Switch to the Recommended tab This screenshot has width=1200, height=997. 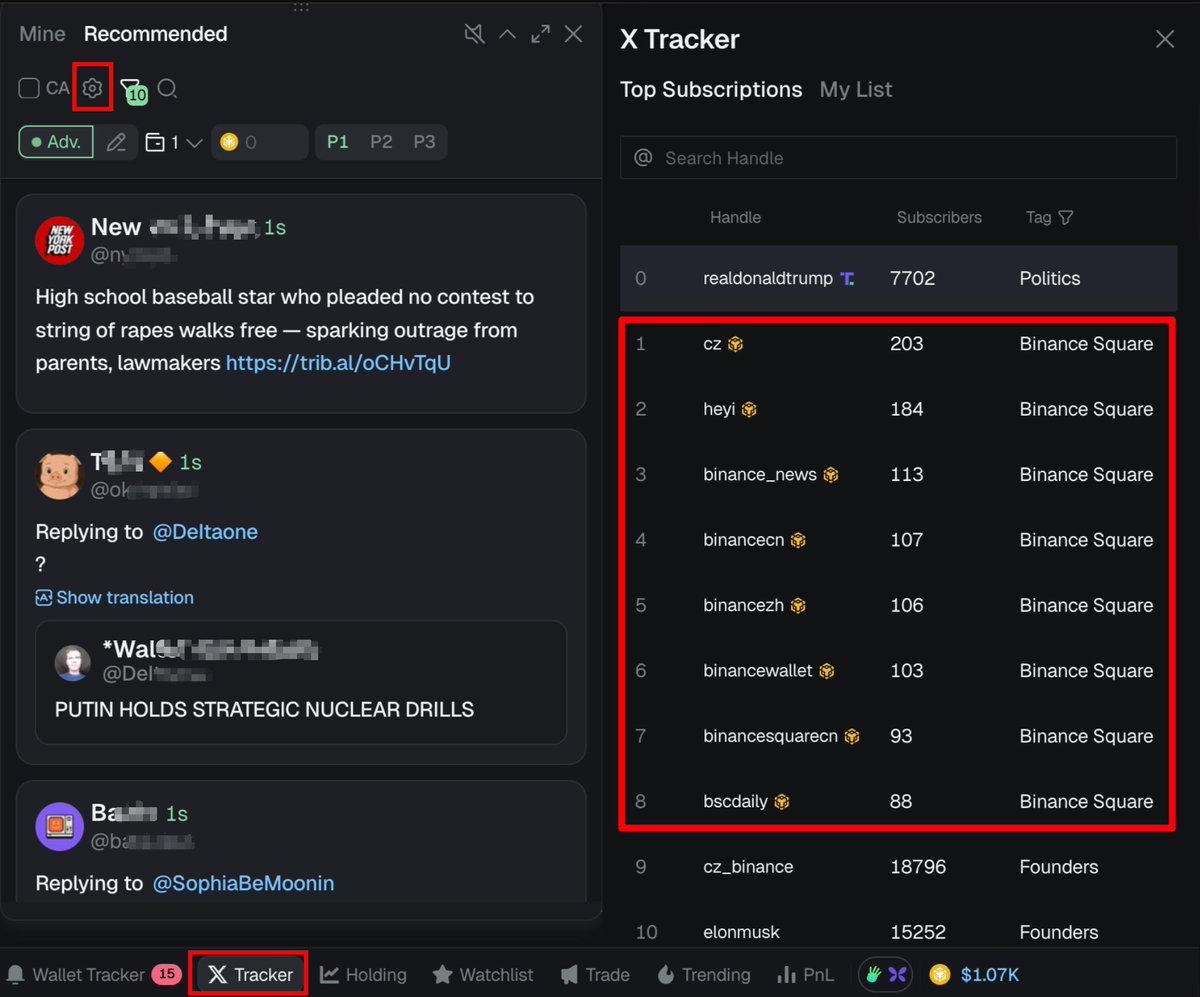click(155, 34)
